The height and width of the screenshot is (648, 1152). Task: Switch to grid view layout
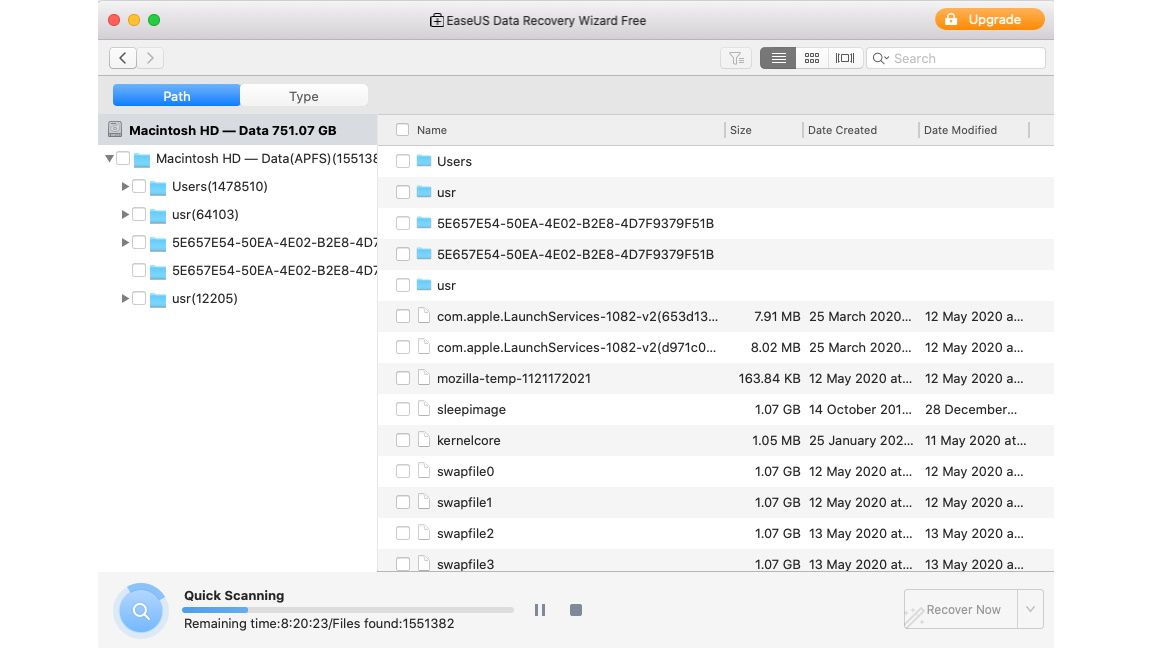coord(811,58)
